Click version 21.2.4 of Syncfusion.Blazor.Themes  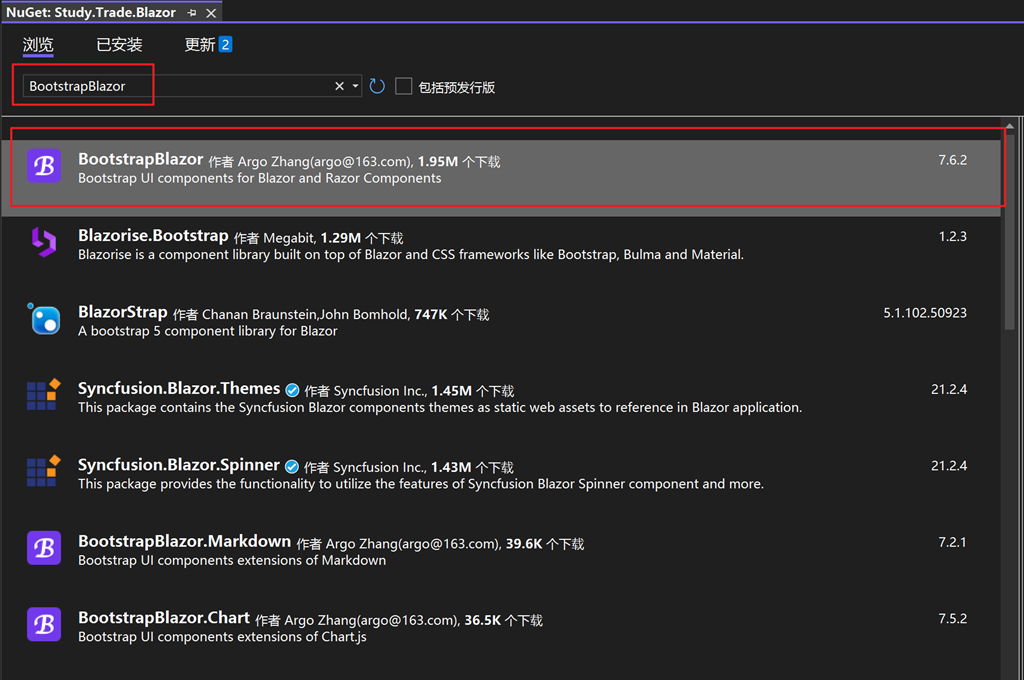[x=949, y=389]
